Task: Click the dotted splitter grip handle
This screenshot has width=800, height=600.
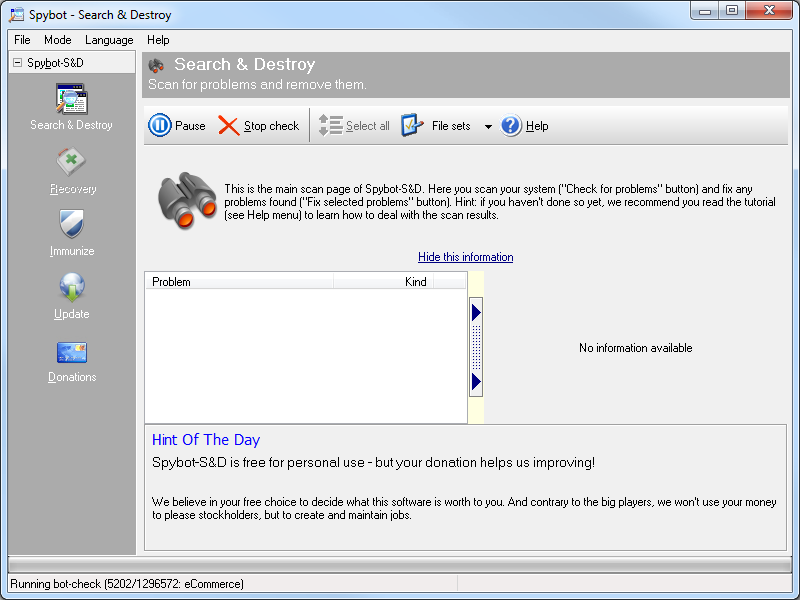Action: click(476, 347)
